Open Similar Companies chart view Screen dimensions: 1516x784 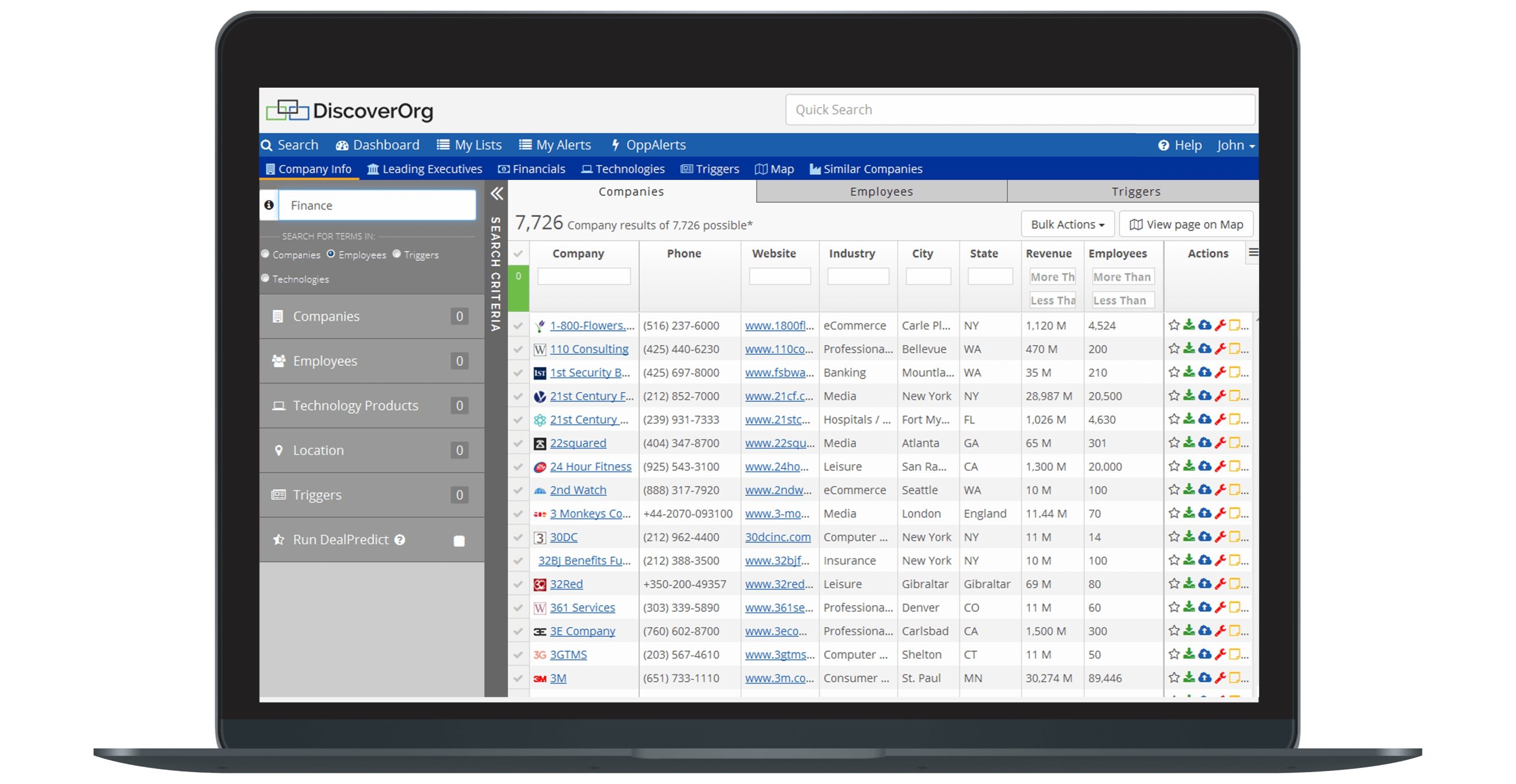point(866,169)
